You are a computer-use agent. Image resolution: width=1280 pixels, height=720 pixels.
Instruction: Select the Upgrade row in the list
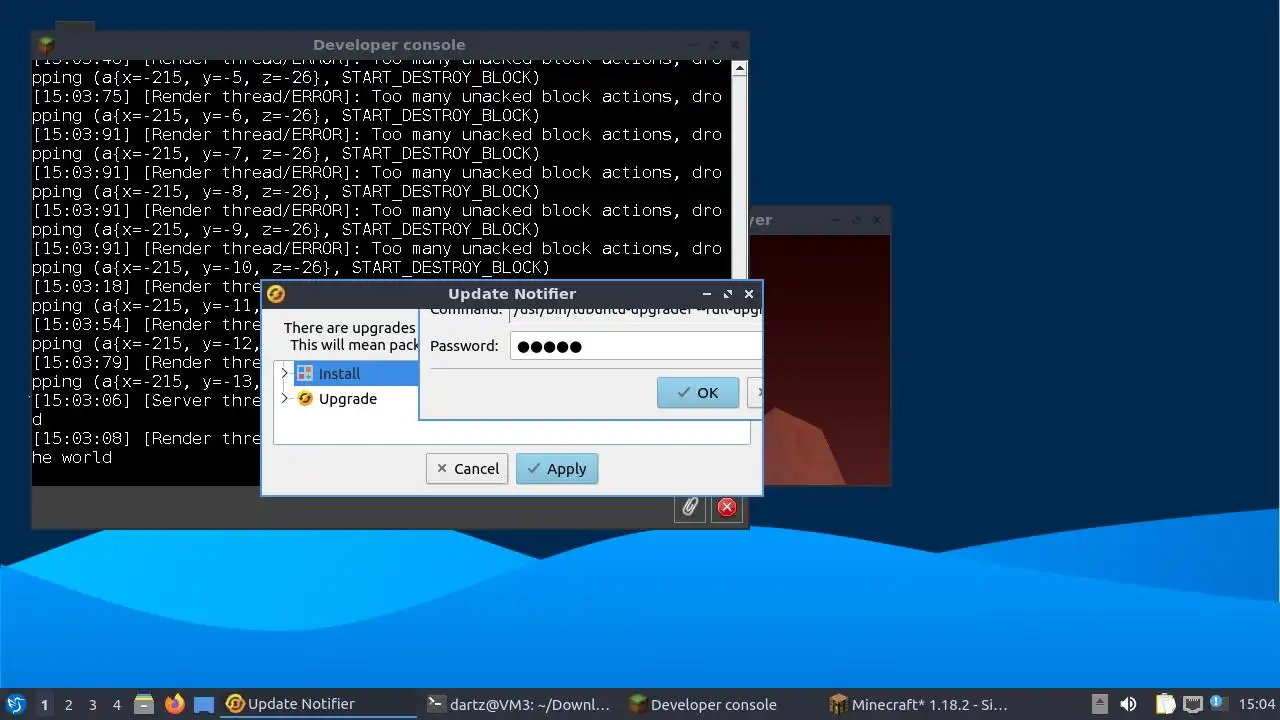tap(347, 398)
